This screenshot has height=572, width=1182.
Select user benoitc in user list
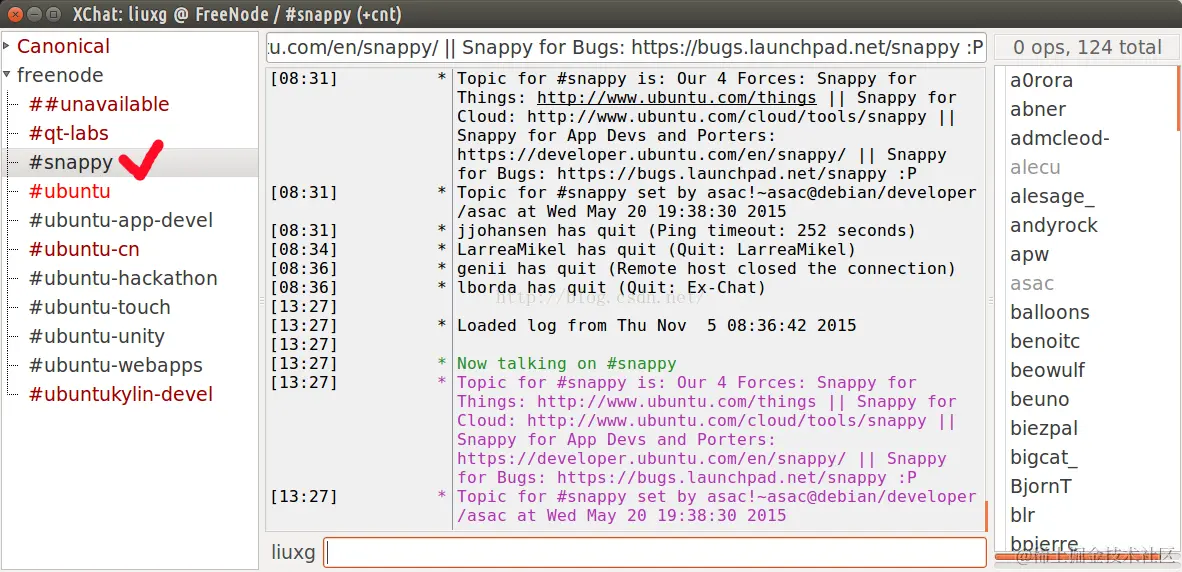(x=1045, y=341)
